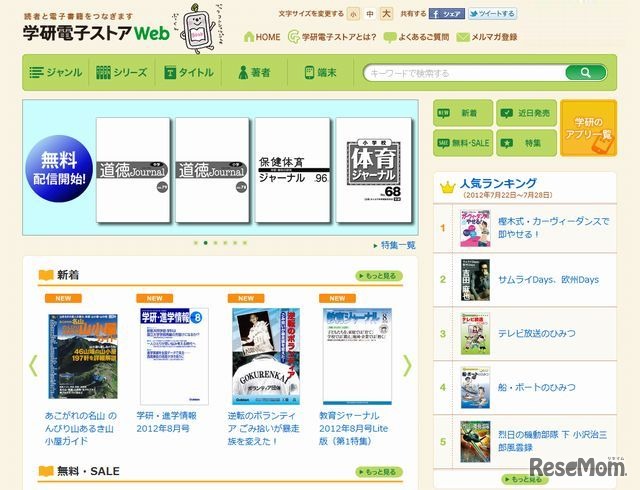The height and width of the screenshot is (490, 640).
Task: Open よくあるご質問 FAQ link
Action: (x=416, y=37)
